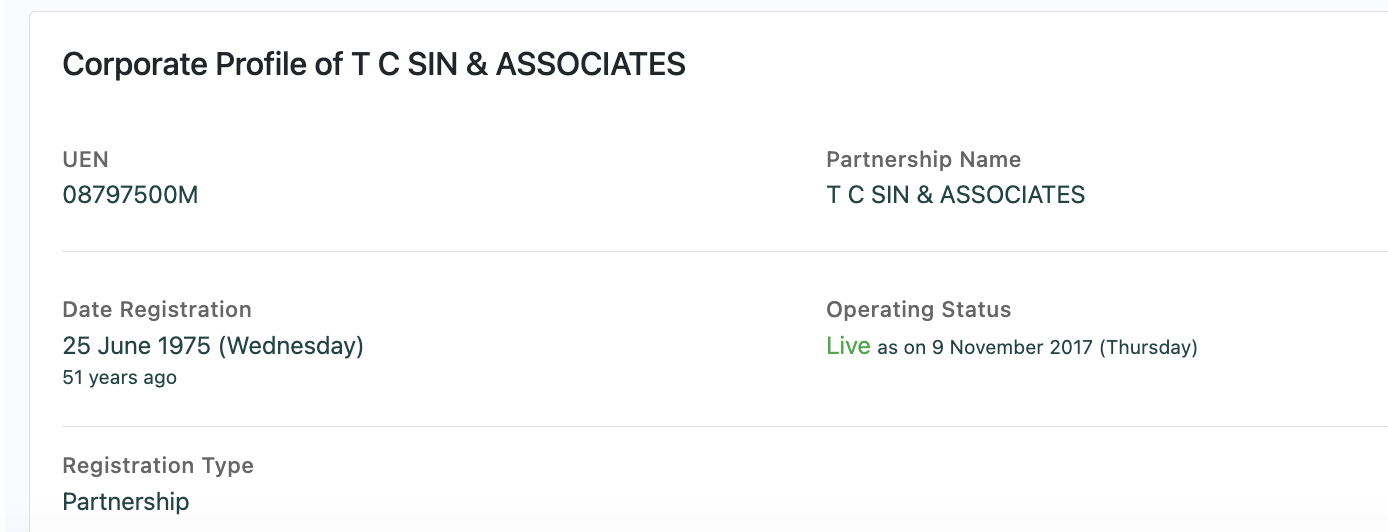This screenshot has height=532, width=1388.
Task: Click the Registration Type label
Action: [x=158, y=466]
